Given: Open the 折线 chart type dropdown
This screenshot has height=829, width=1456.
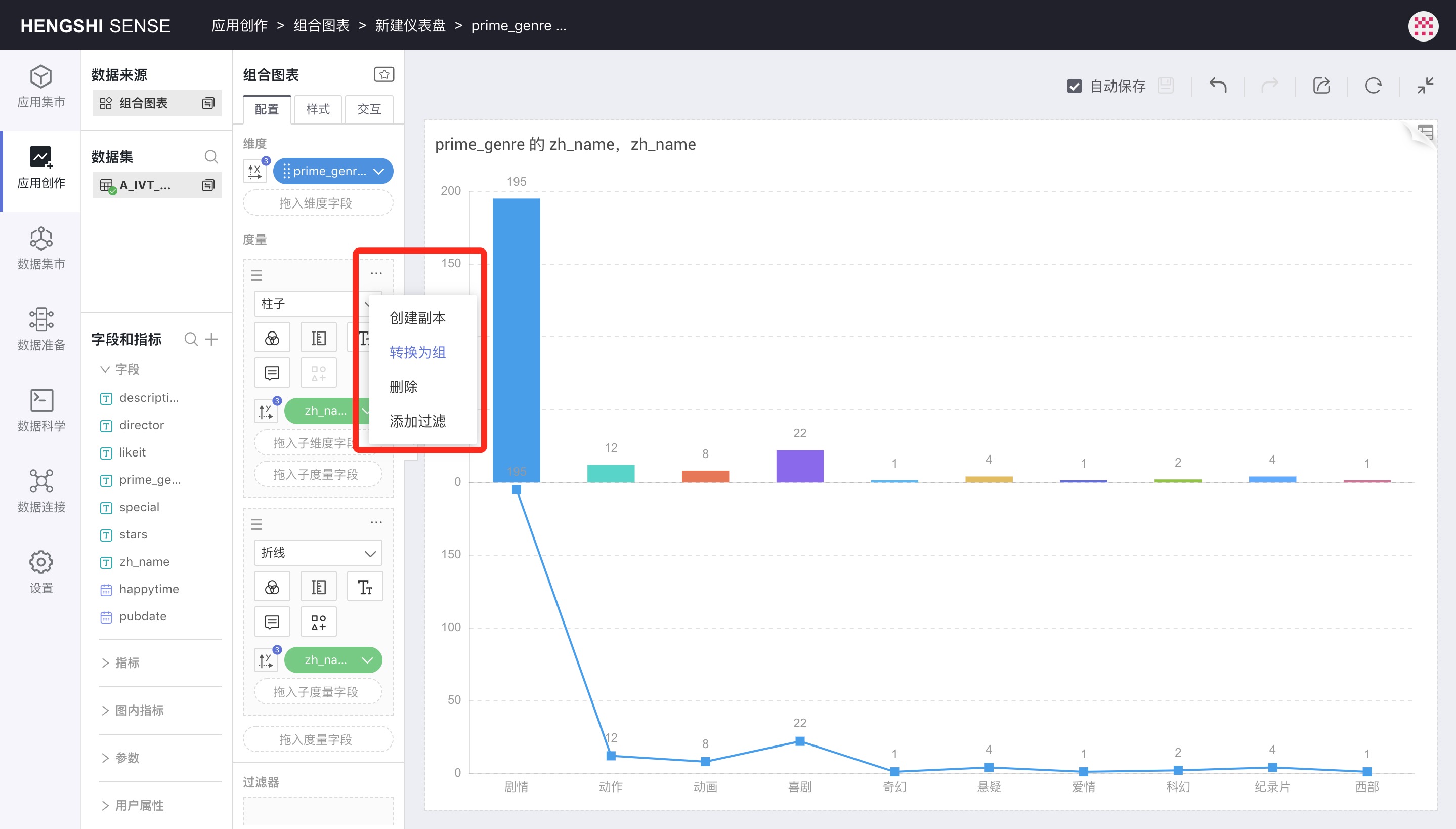Looking at the screenshot, I should [x=318, y=553].
